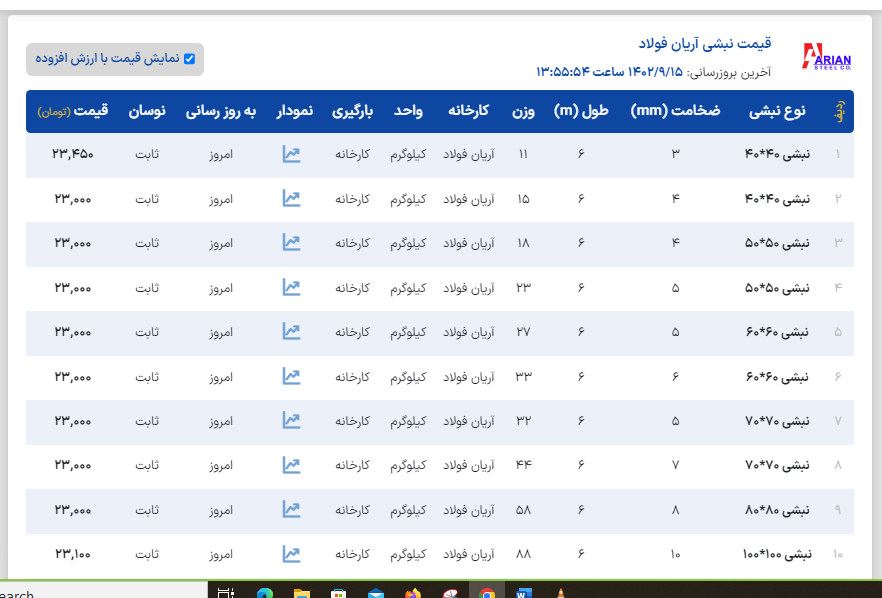View chart for نبشی 70*70 weight 44
Image resolution: width=882 pixels, height=598 pixels.
291,464
